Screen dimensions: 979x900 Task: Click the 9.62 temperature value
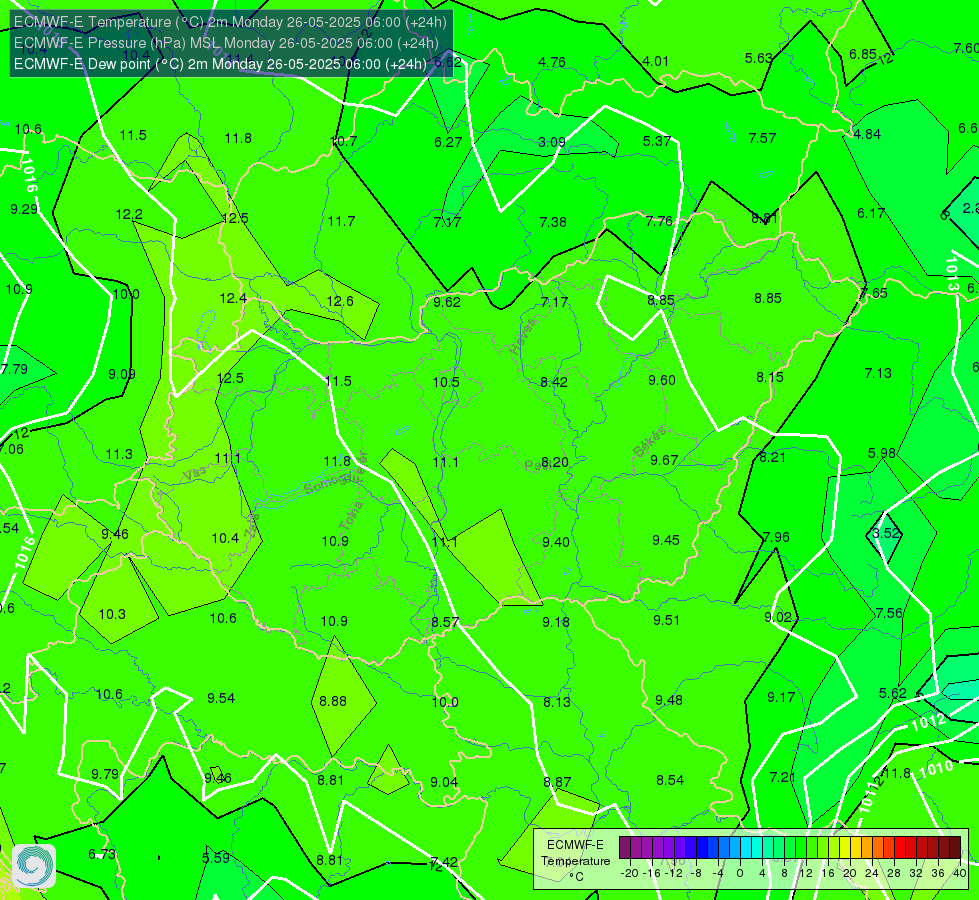[x=447, y=302]
